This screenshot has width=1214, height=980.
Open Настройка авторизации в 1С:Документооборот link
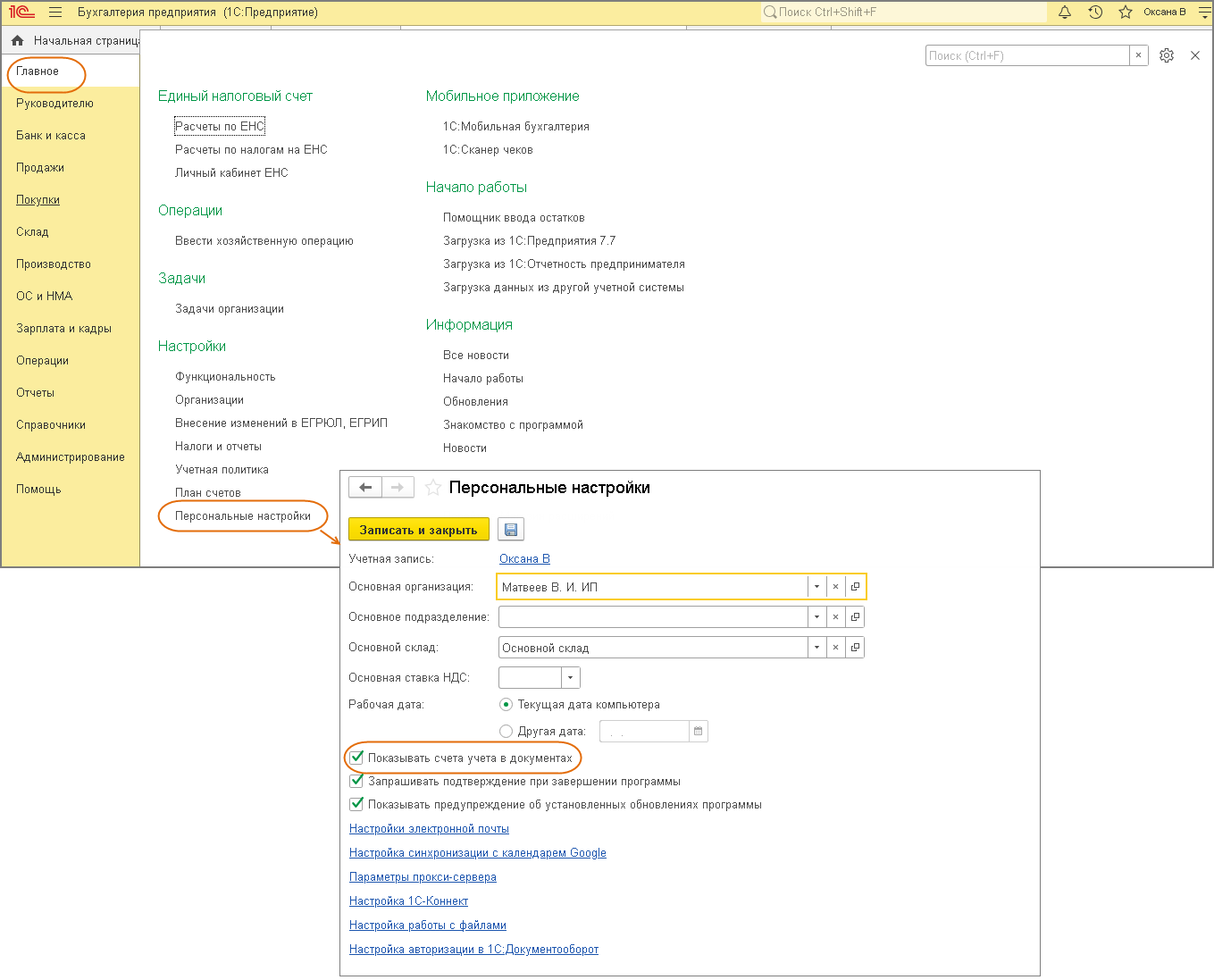pos(473,950)
